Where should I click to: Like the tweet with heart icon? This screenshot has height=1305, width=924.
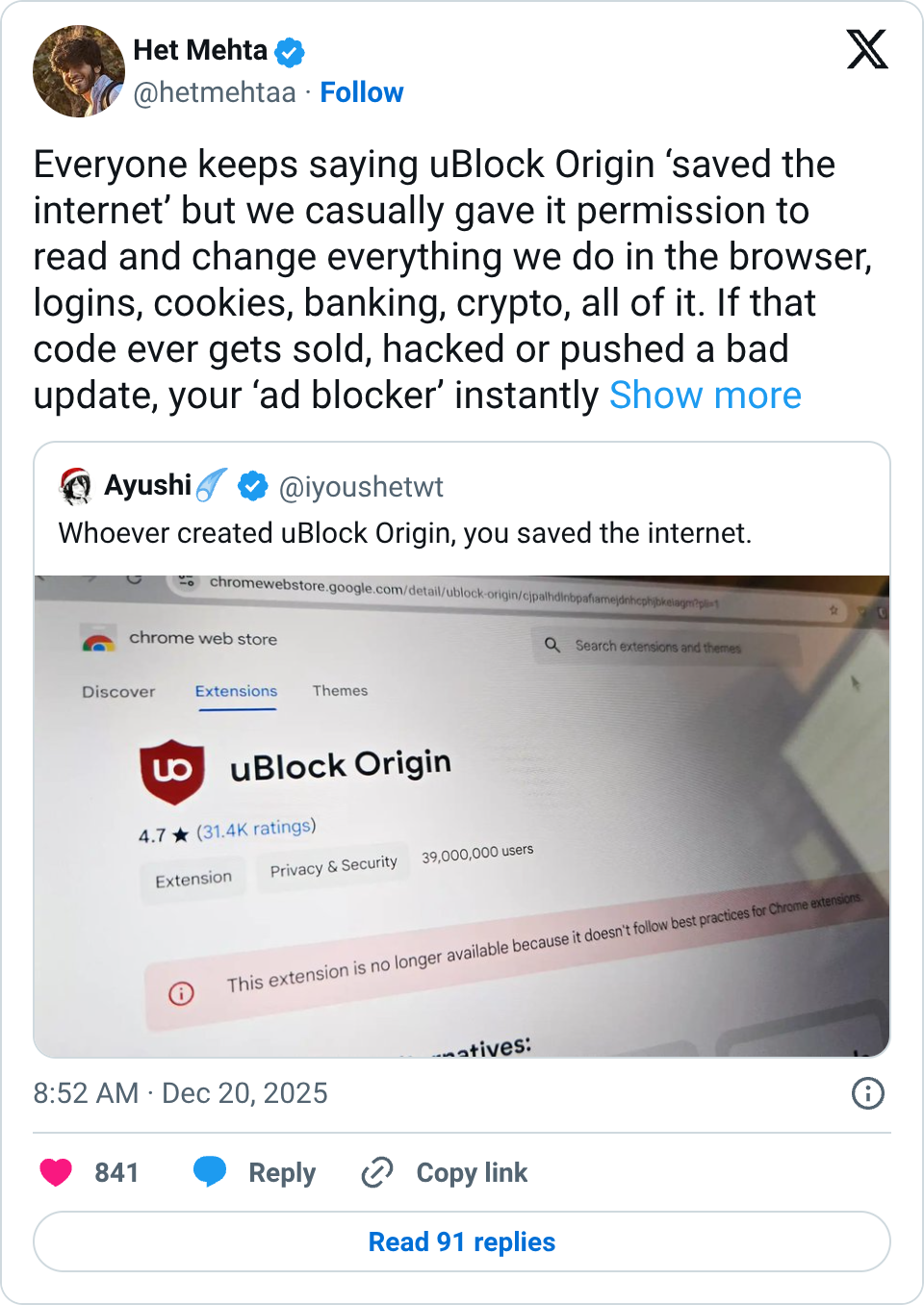pyautogui.click(x=56, y=1172)
